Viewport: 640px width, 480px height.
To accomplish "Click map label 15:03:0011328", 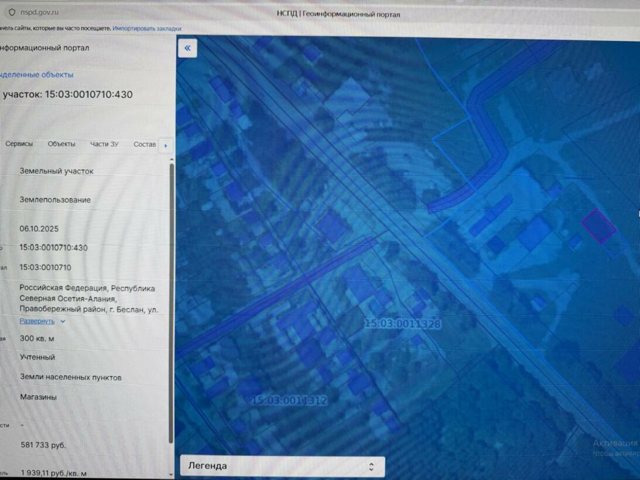I will 402,324.
